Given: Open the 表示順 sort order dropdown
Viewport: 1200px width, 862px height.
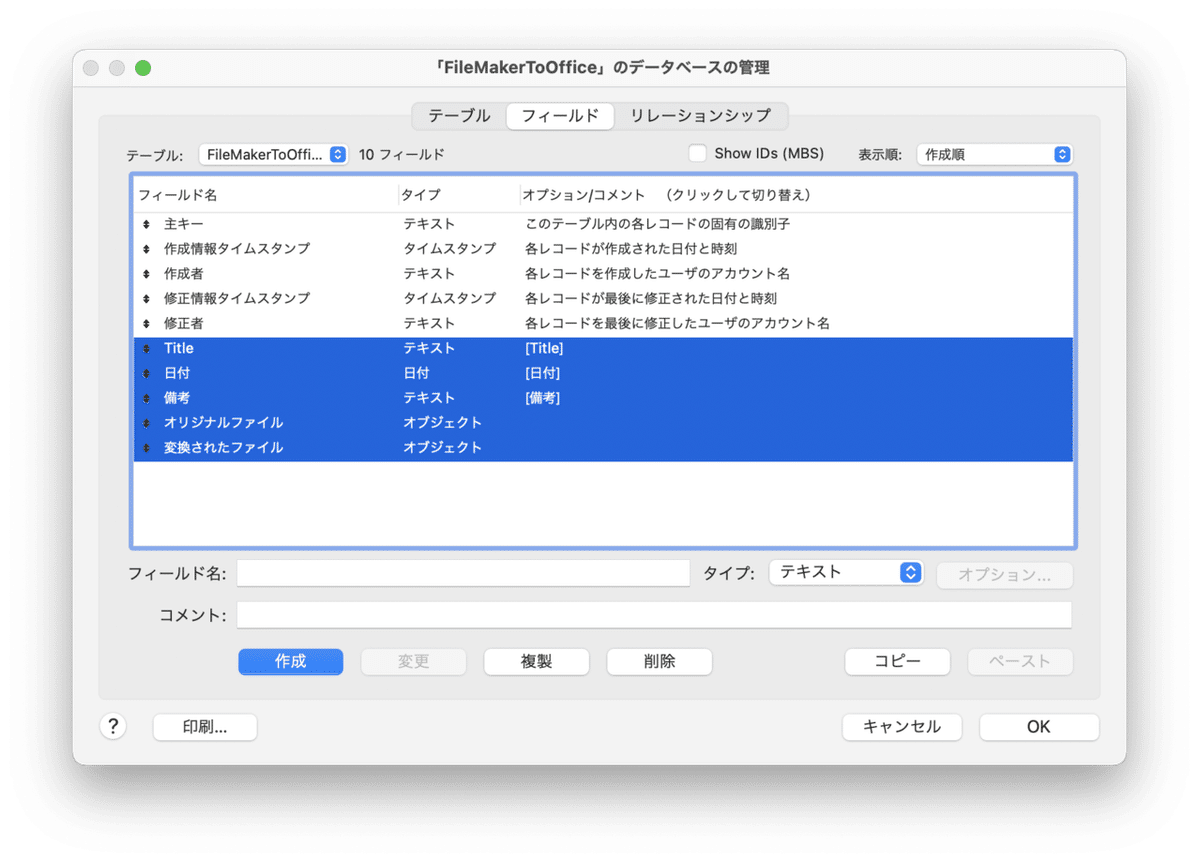Looking at the screenshot, I should [x=995, y=154].
